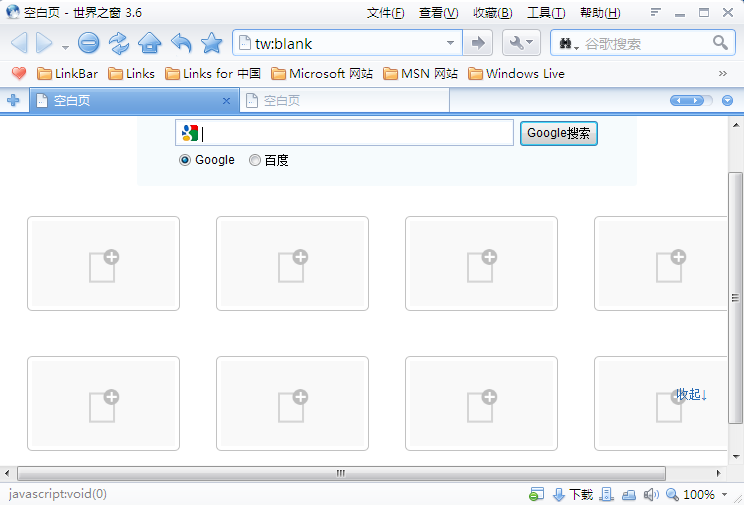Open a new tab with the plus icon
744x505 pixels.
click(x=13, y=100)
